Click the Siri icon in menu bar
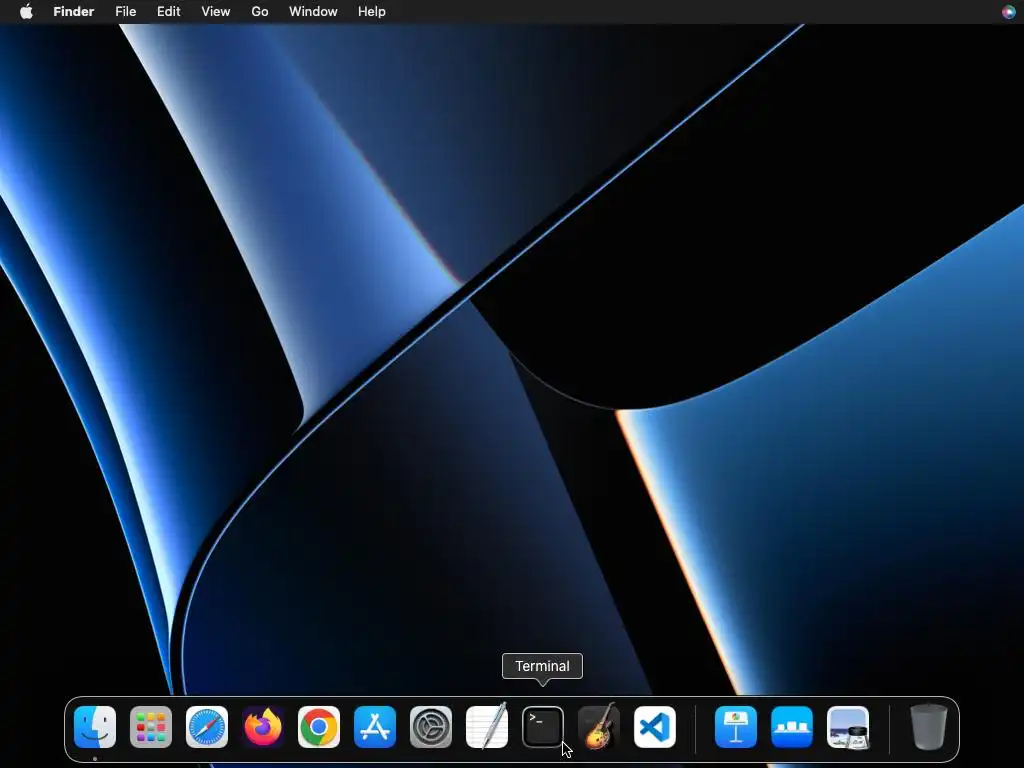The height and width of the screenshot is (768, 1024). pyautogui.click(x=1008, y=12)
